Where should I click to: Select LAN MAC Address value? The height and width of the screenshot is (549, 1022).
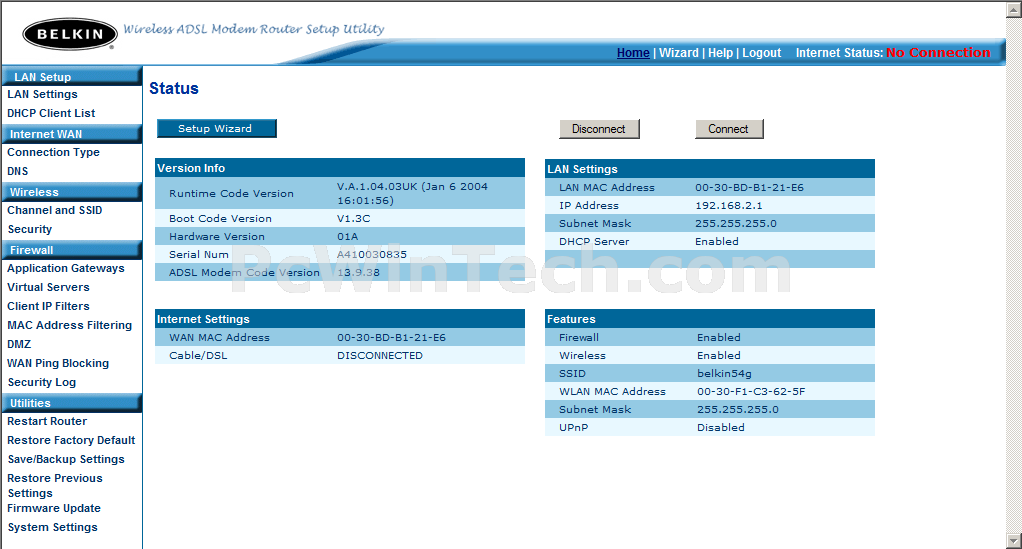click(750, 187)
